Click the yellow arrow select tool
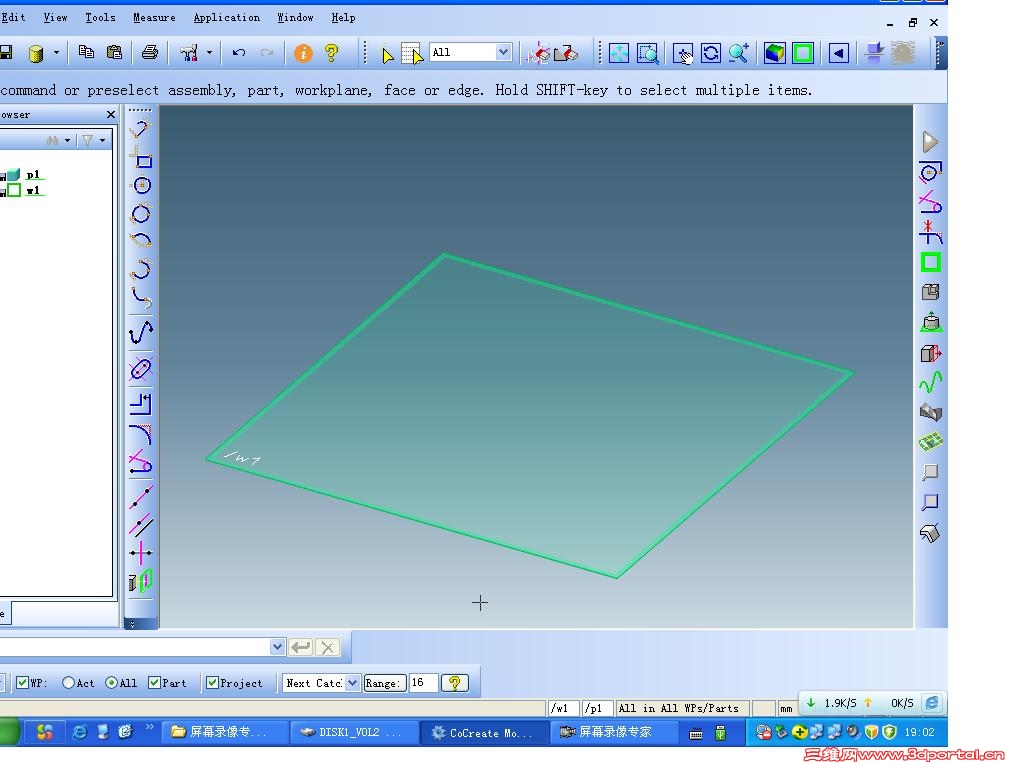1024x768 pixels. (x=387, y=55)
